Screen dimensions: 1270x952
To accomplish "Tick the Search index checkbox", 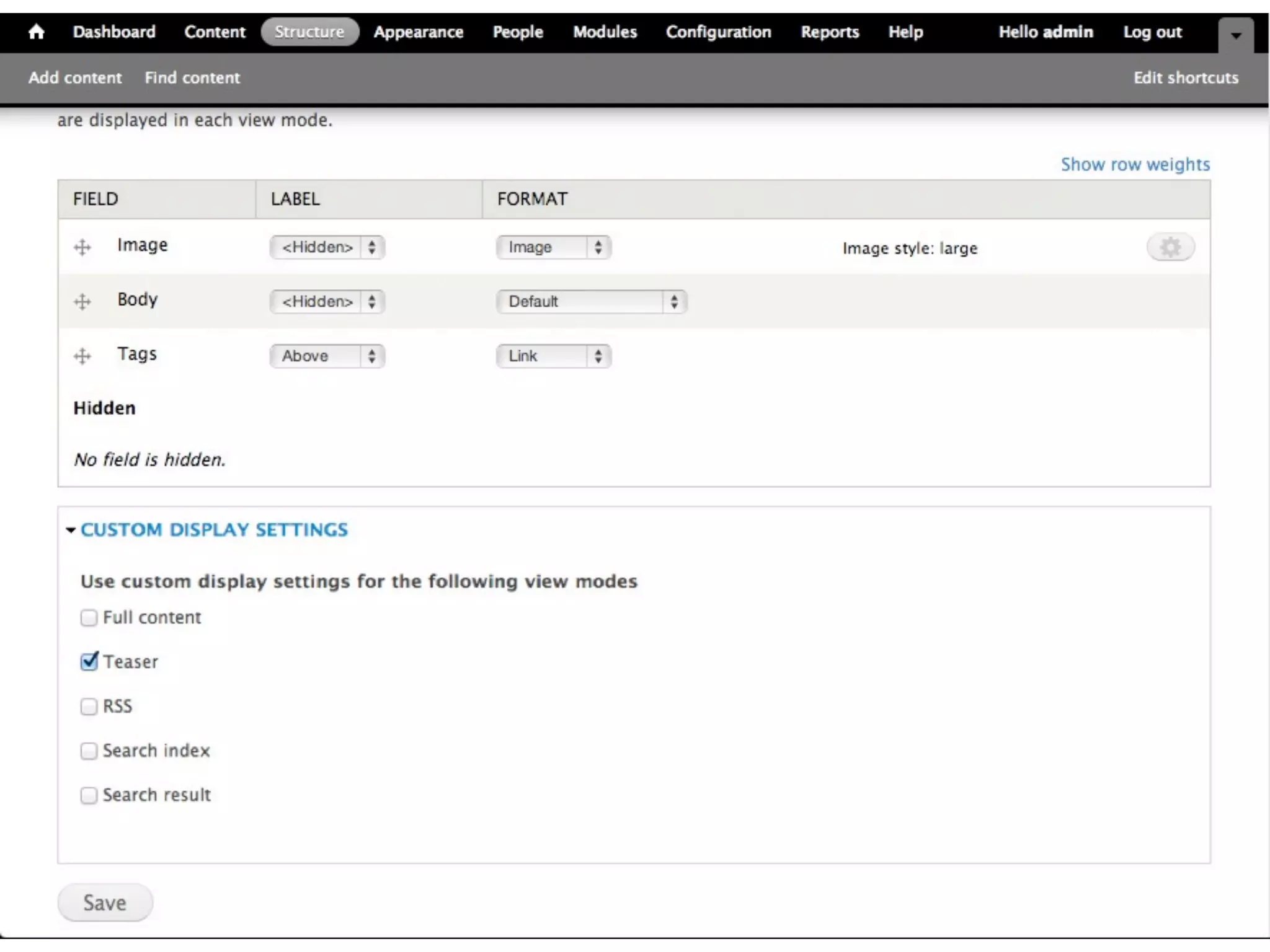I will (89, 751).
